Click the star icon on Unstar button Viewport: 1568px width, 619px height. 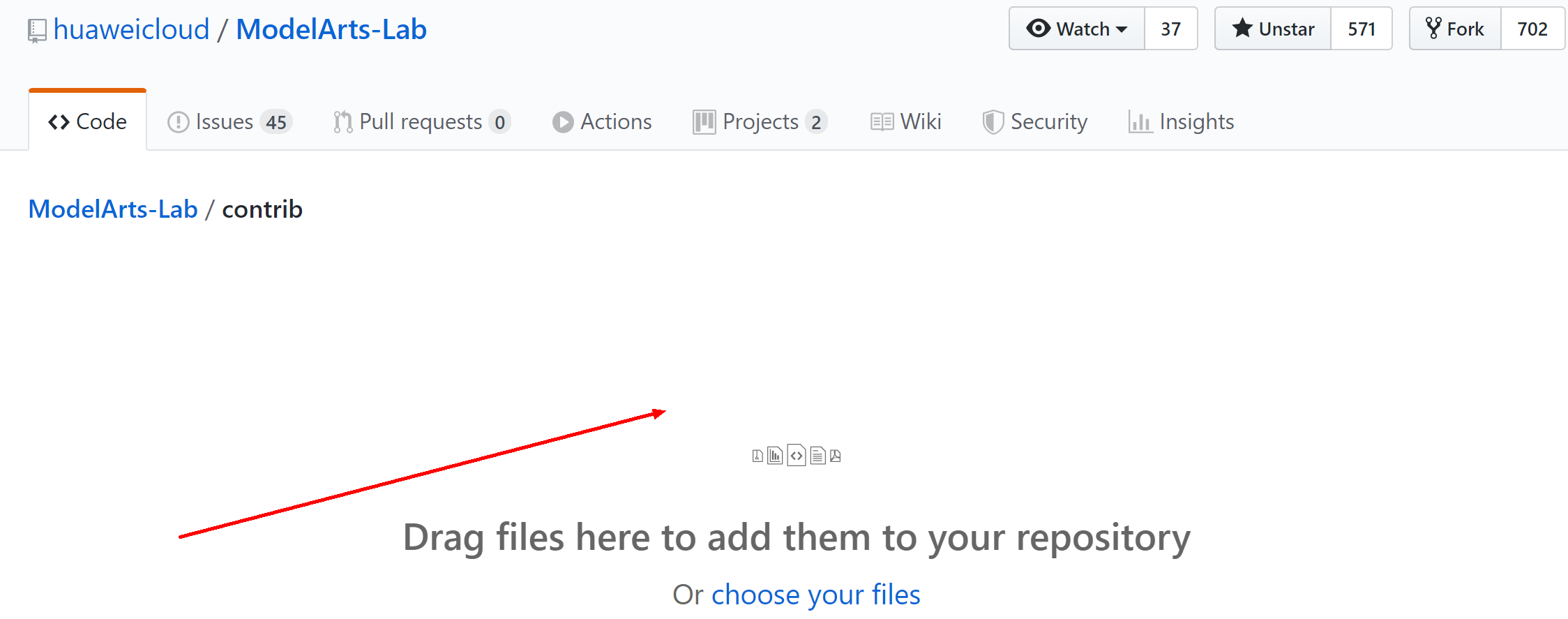coord(1242,29)
